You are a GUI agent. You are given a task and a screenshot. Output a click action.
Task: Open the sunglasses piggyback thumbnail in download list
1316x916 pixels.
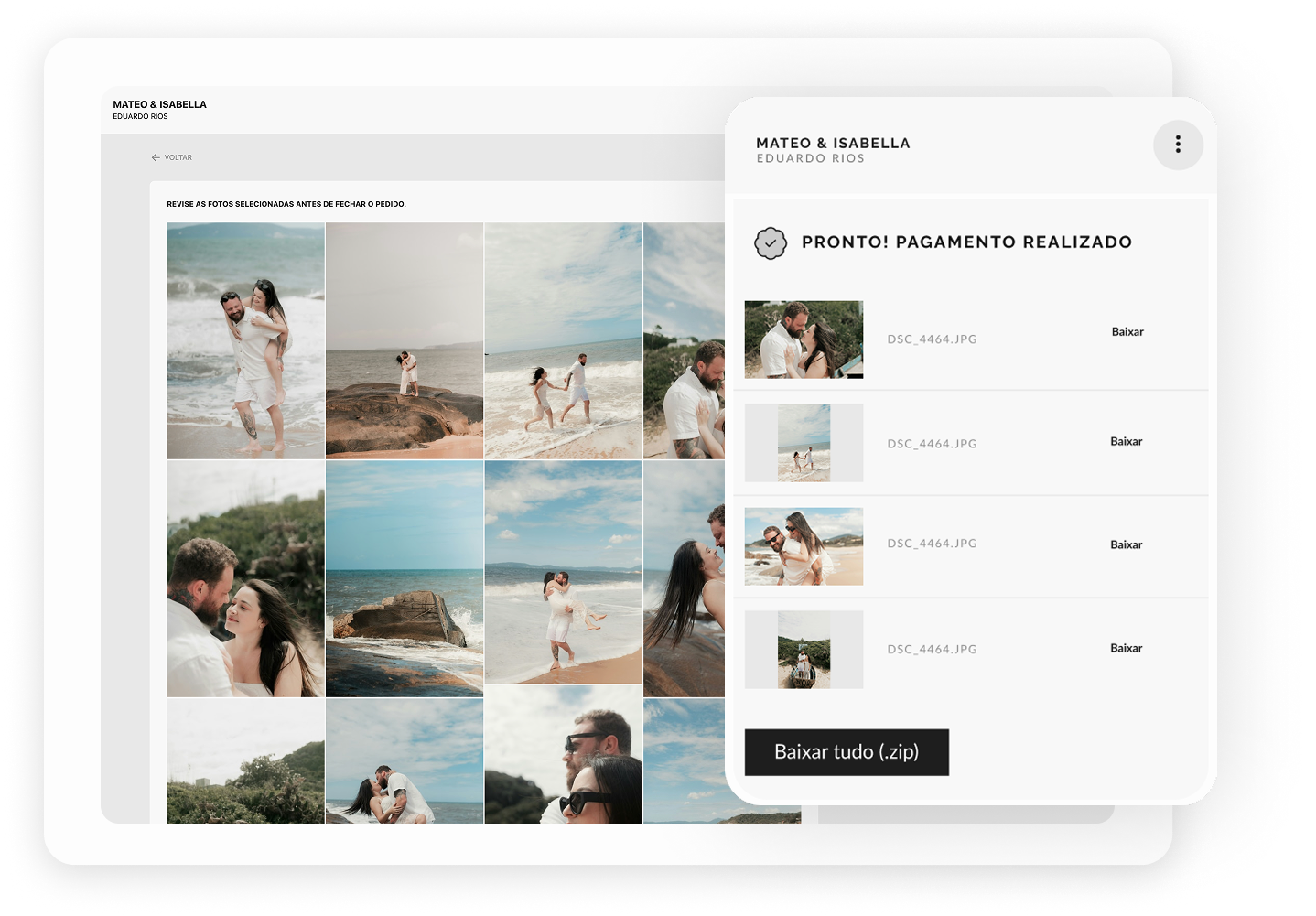tap(804, 546)
